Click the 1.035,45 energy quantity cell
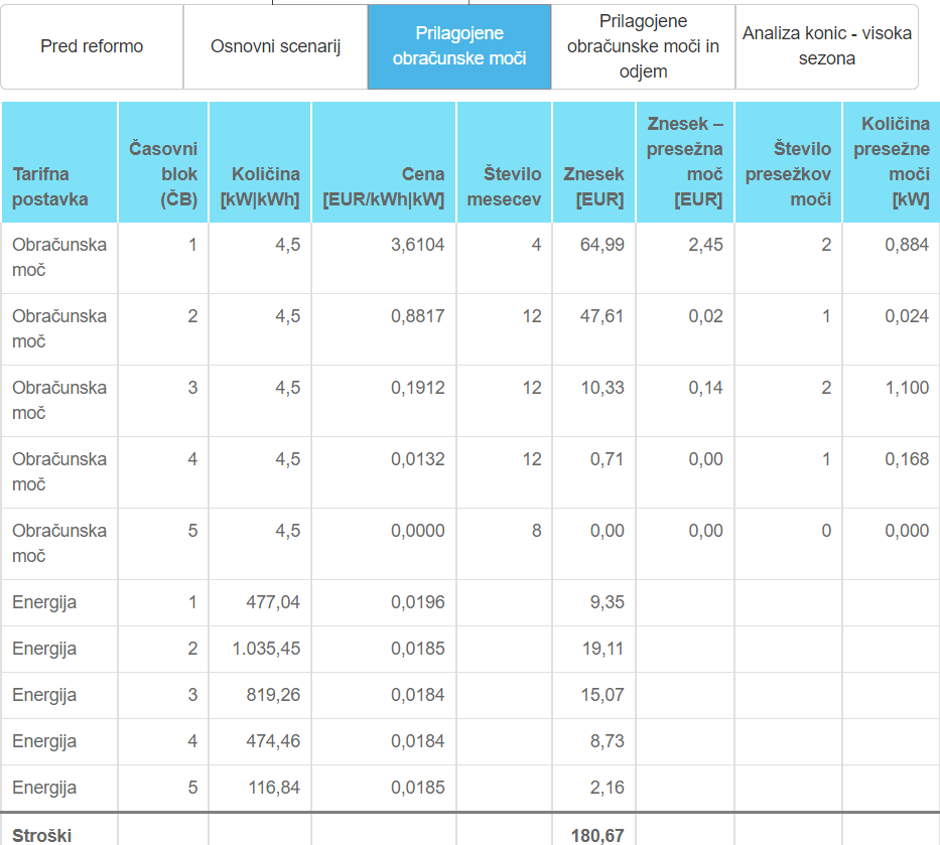 pyautogui.click(x=266, y=649)
